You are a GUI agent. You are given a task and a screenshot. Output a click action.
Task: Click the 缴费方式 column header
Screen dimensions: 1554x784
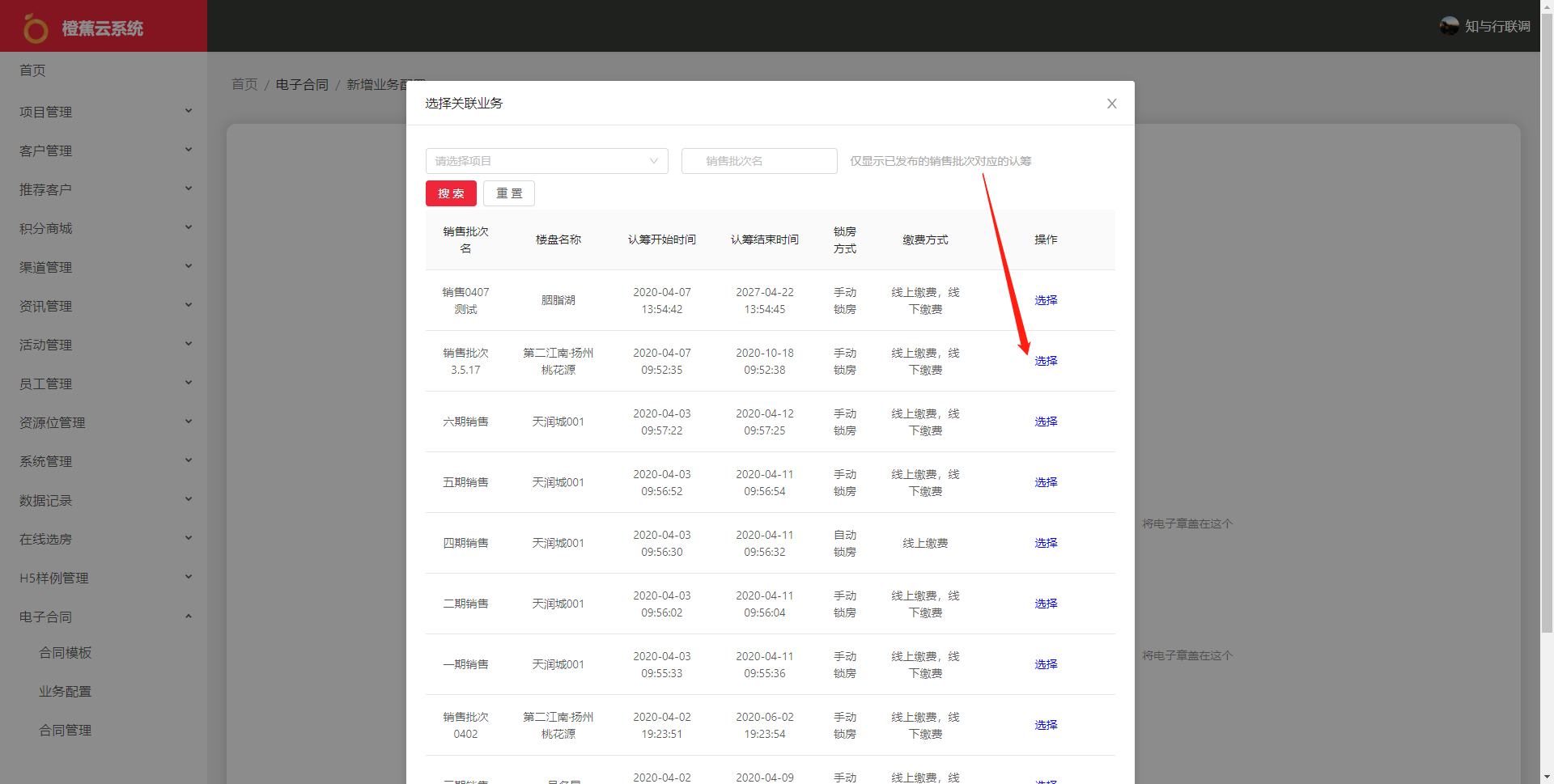point(925,239)
